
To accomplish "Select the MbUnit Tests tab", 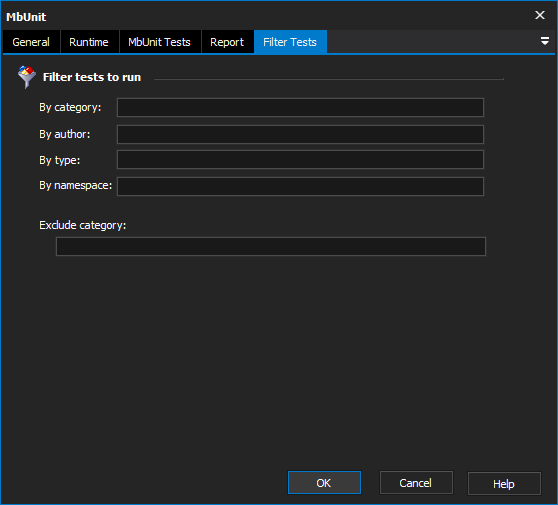I will (x=159, y=42).
